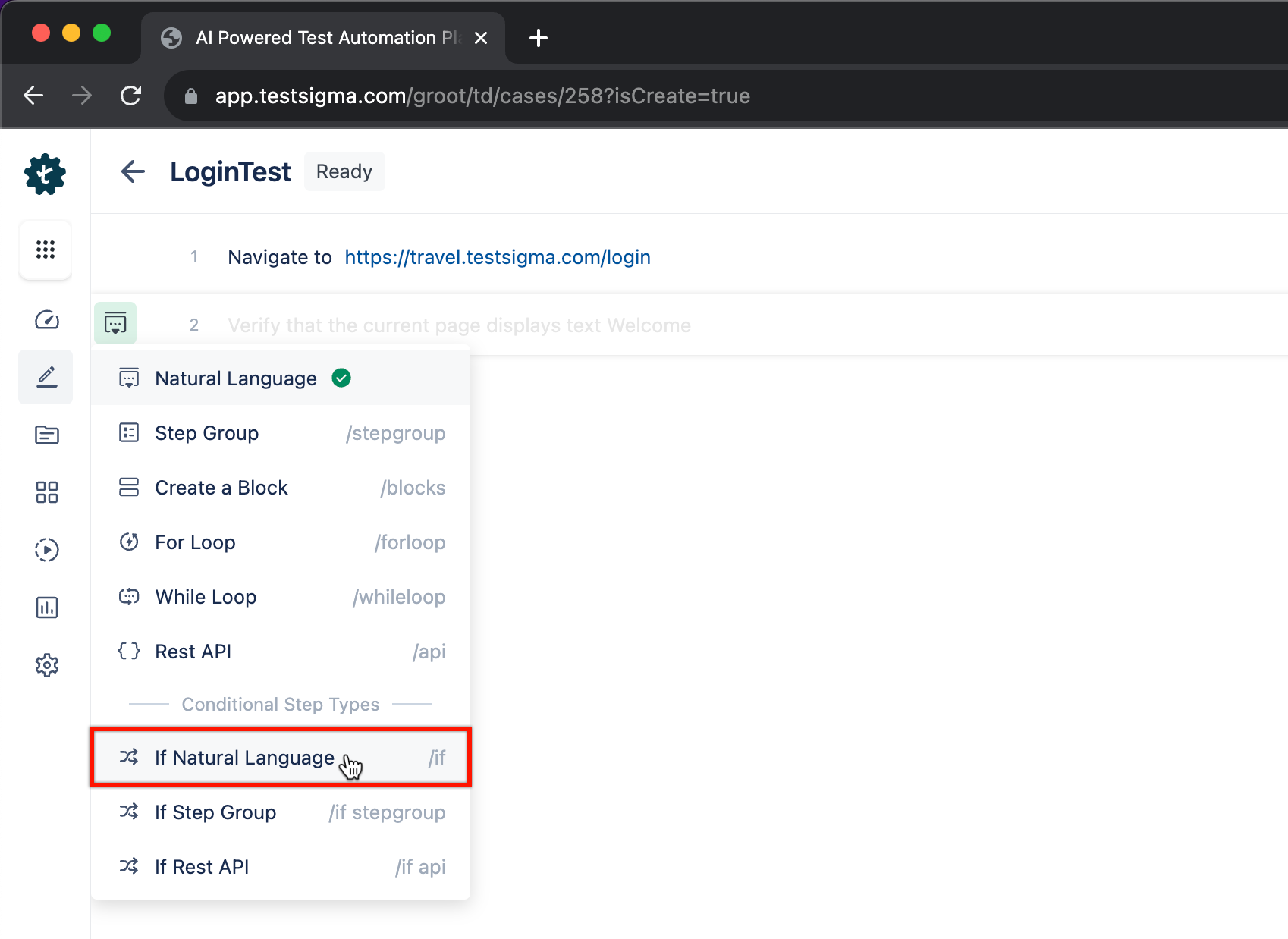Click browser forward arrow
This screenshot has height=939, width=1288.
coord(82,96)
